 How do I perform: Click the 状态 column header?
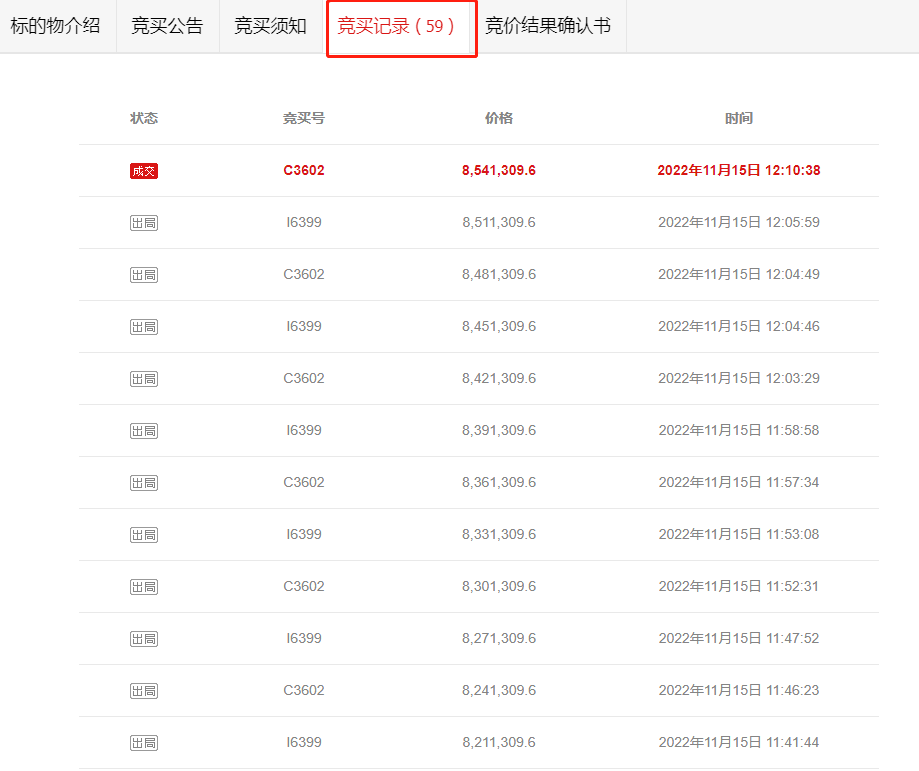point(144,118)
